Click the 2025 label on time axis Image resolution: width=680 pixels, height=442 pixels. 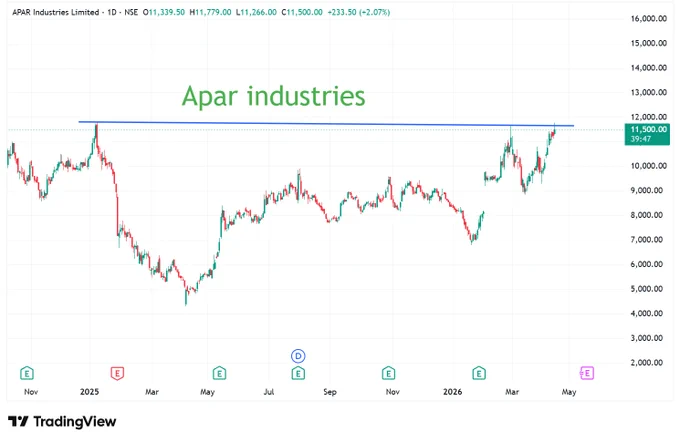tap(89, 392)
